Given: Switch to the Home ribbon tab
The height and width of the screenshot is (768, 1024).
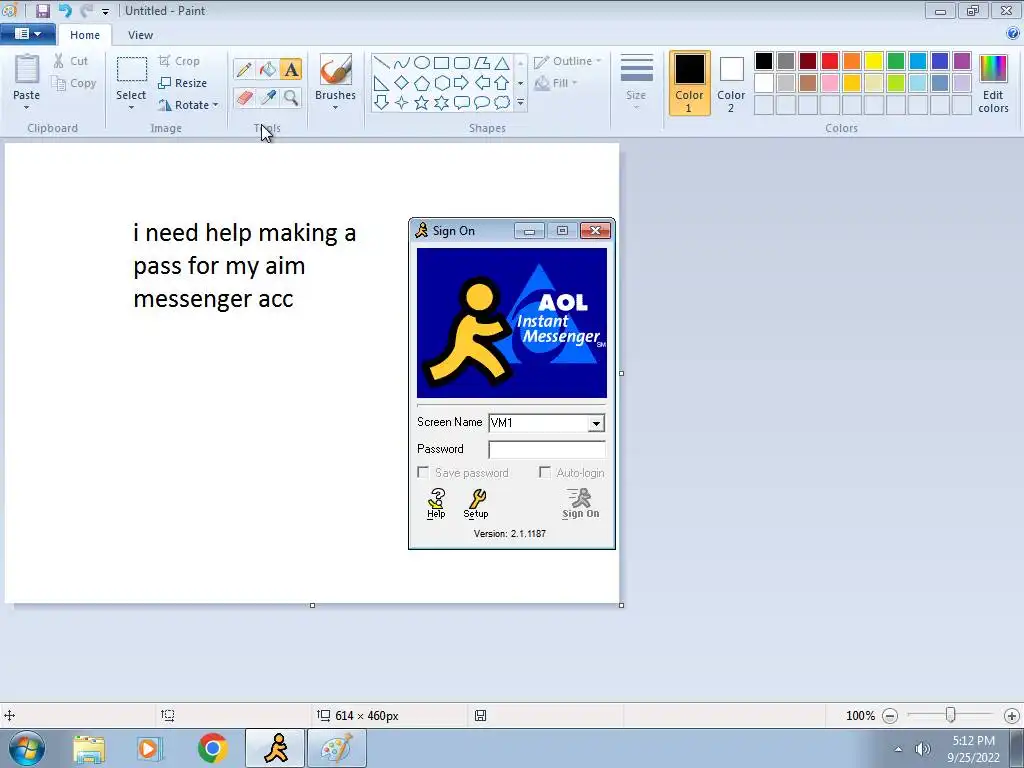Looking at the screenshot, I should [x=85, y=35].
